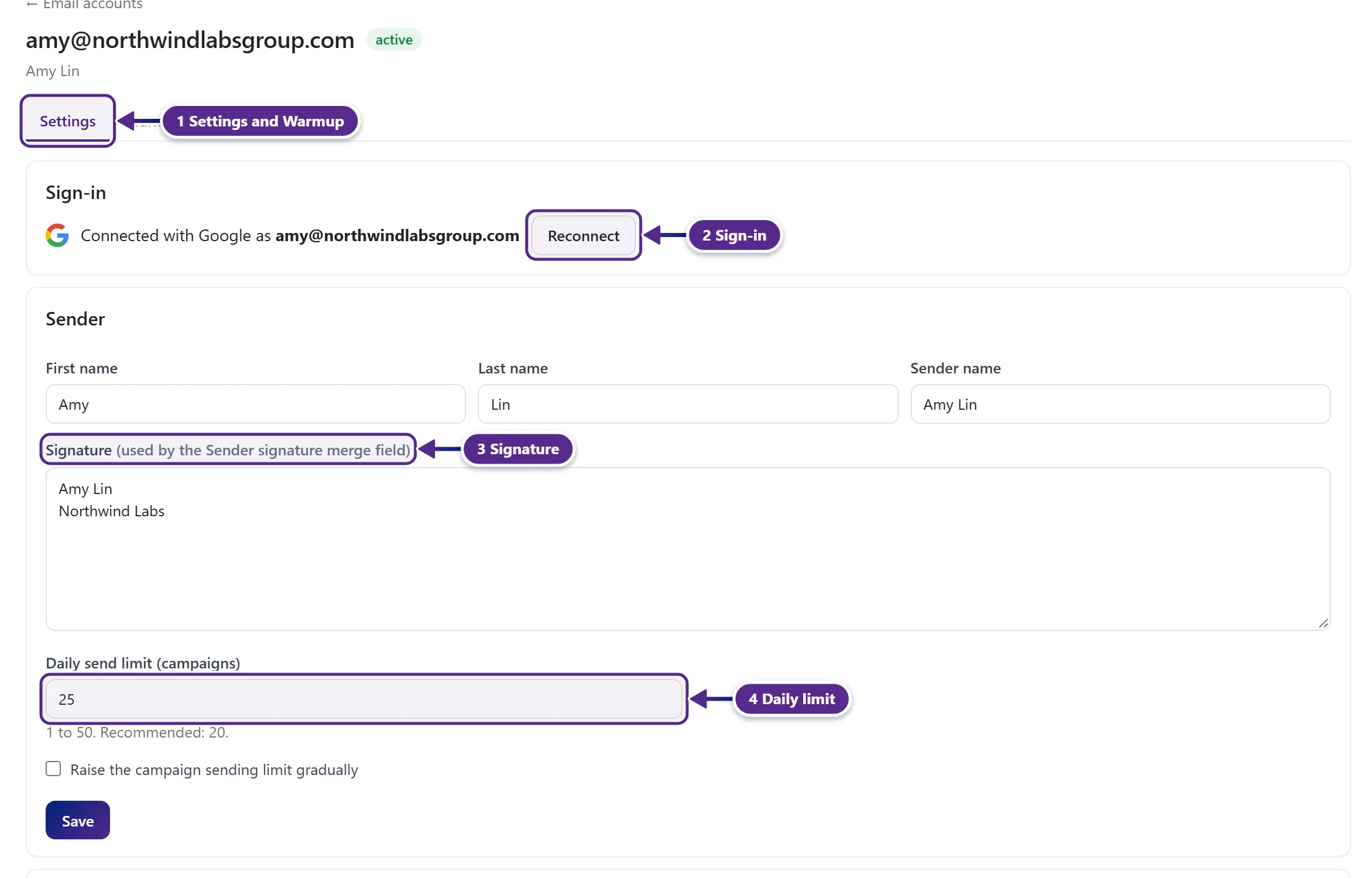The image size is (1372, 878).
Task: Focus the Sender name field
Action: (x=1120, y=404)
